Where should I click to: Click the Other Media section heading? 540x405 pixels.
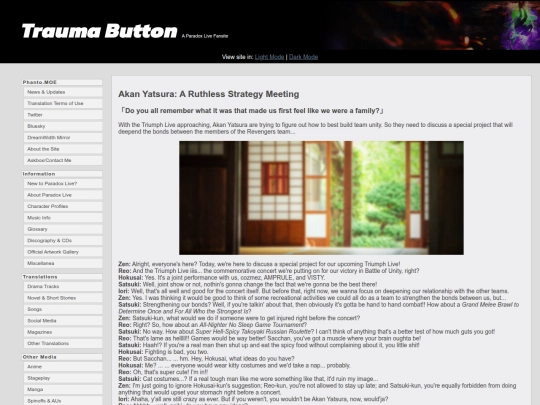(x=62, y=357)
